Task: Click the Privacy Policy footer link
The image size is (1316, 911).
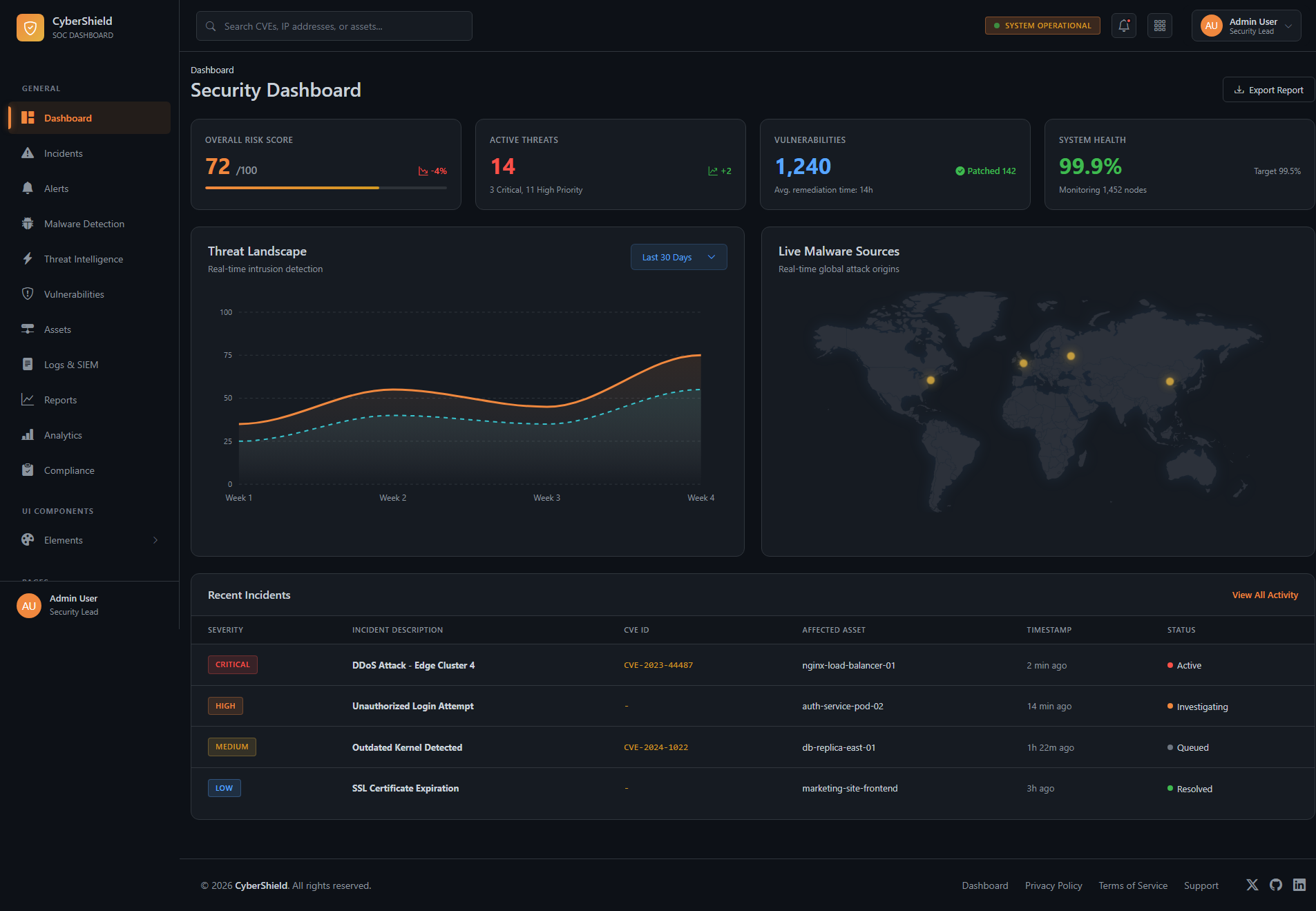Action: click(1053, 885)
